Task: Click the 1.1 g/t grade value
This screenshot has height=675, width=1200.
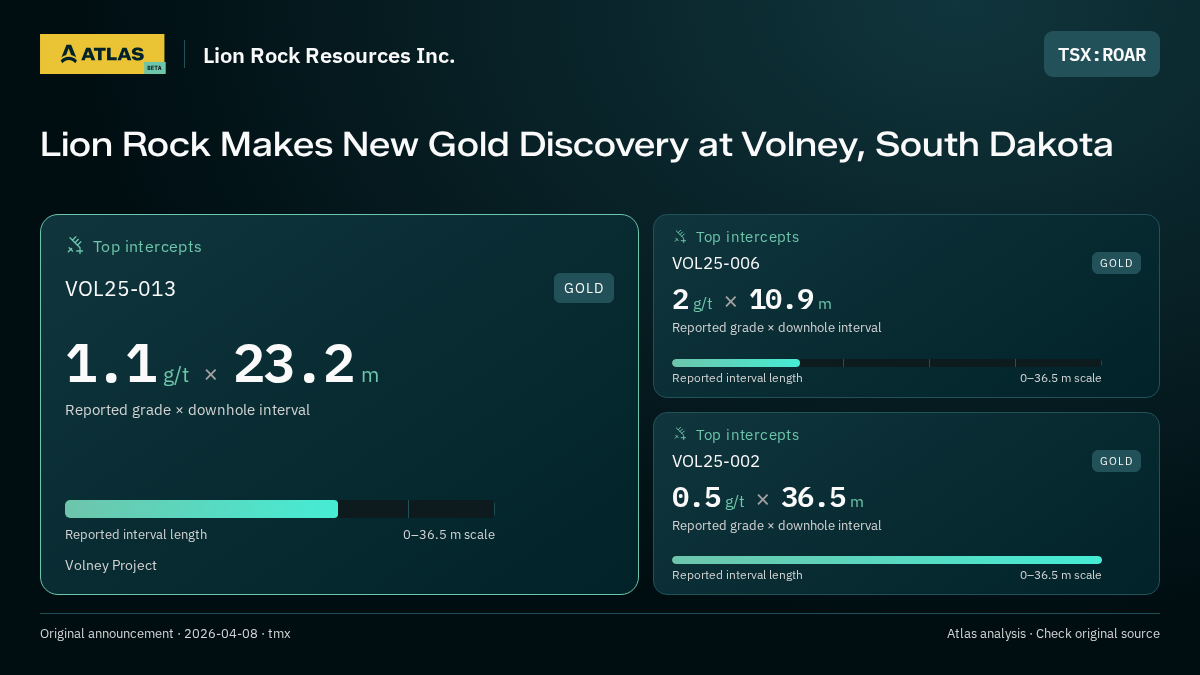Action: (127, 364)
